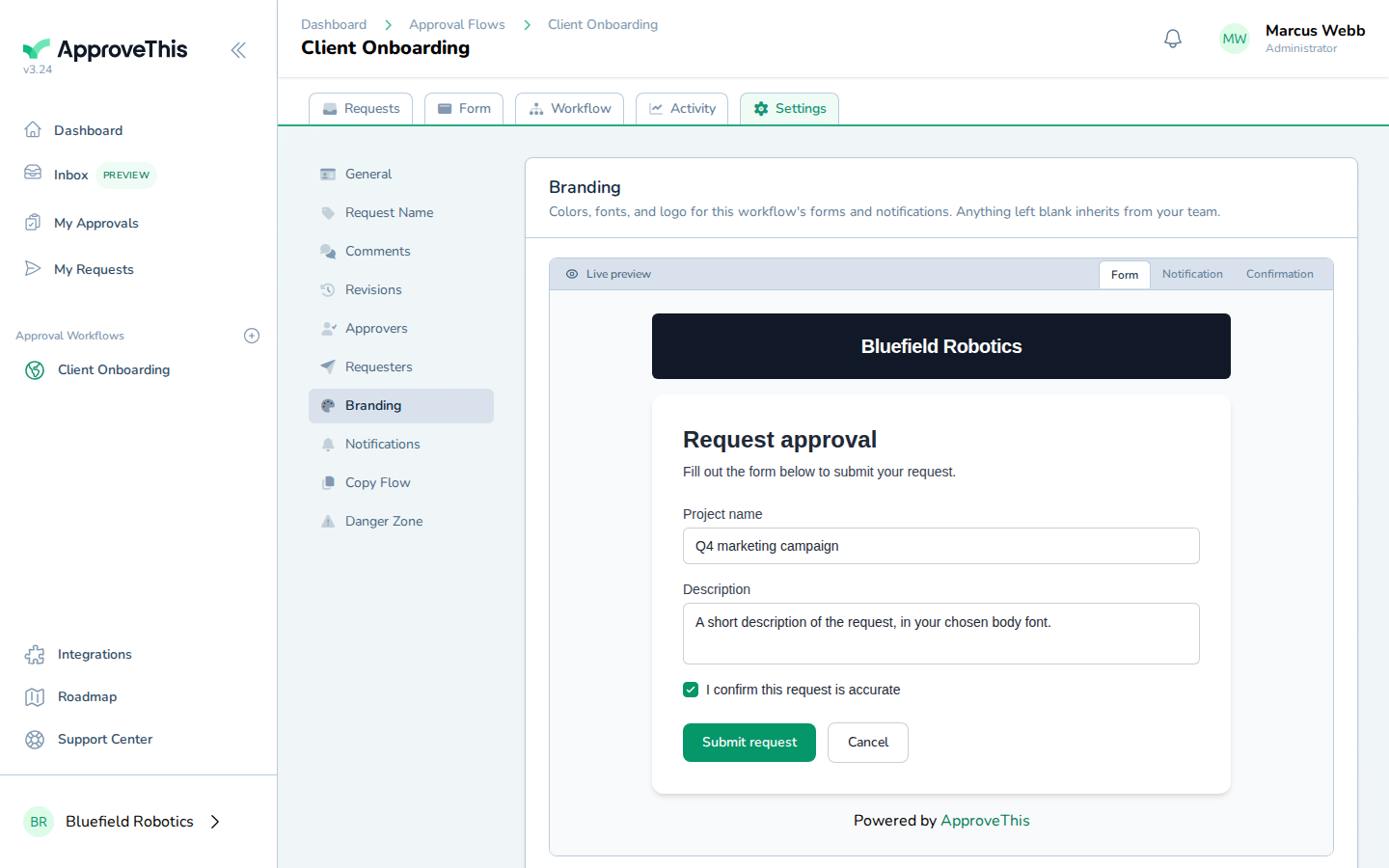Click the Request Name tag icon
This screenshot has width=1389, height=868.
click(328, 213)
